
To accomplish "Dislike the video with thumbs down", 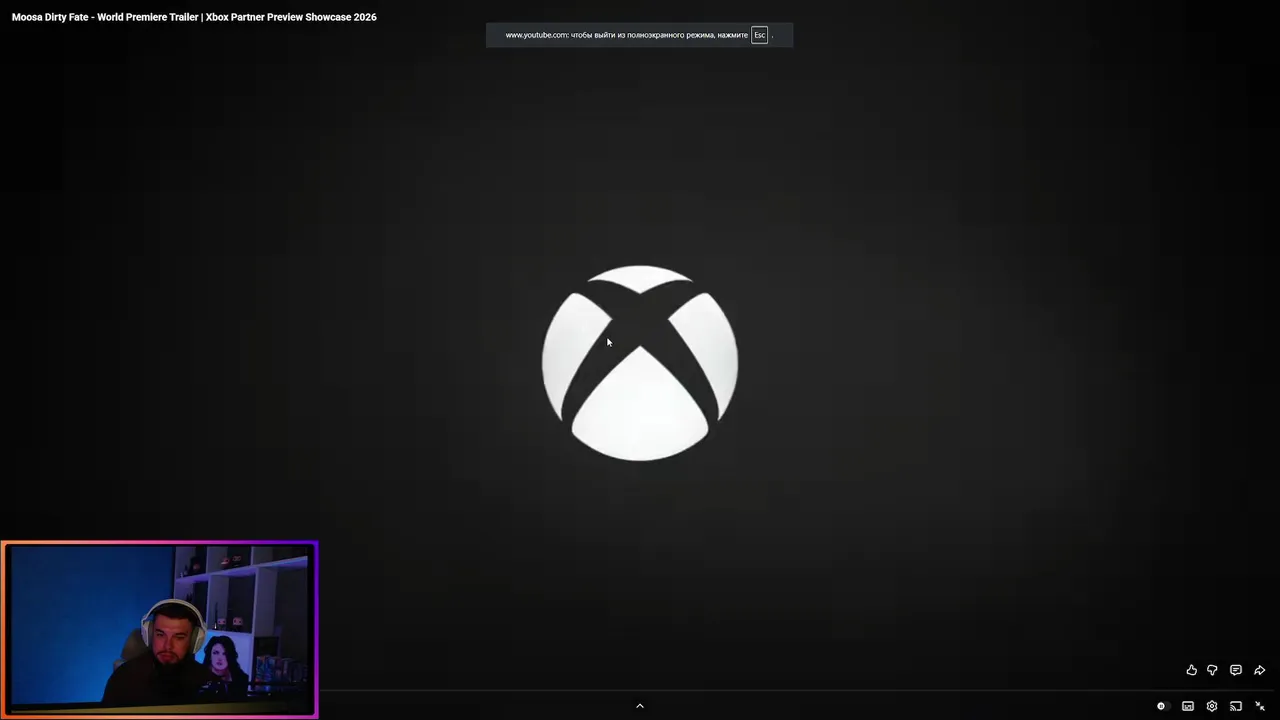I will (1212, 670).
